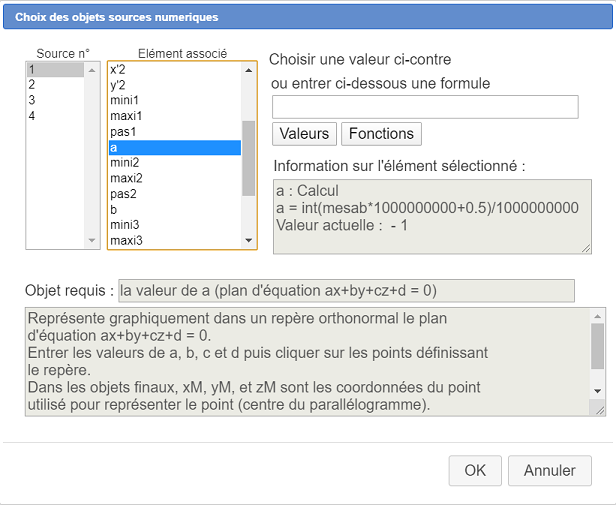Choose element mini1 from associated list
616x505 pixels.
tap(175, 100)
